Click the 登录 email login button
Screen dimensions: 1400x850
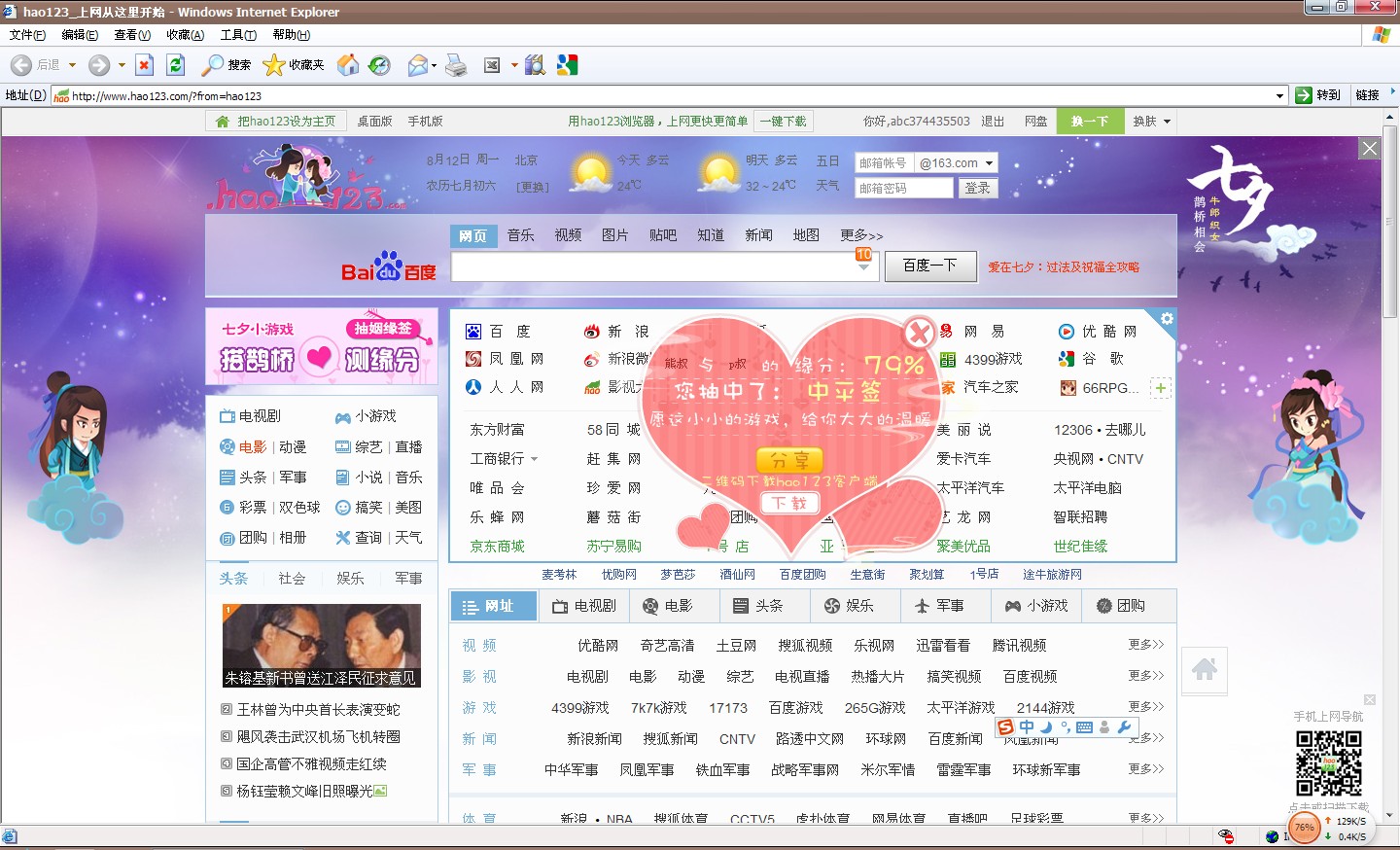pos(977,189)
